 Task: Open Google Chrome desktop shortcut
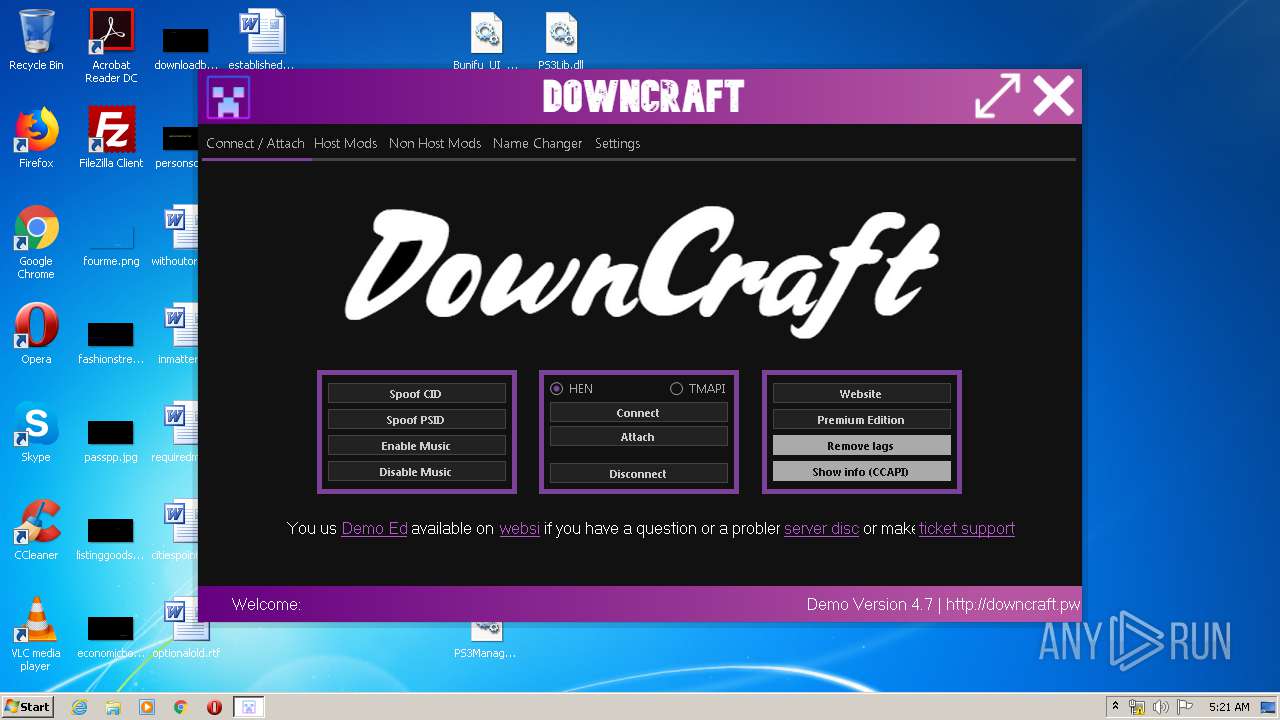(36, 243)
